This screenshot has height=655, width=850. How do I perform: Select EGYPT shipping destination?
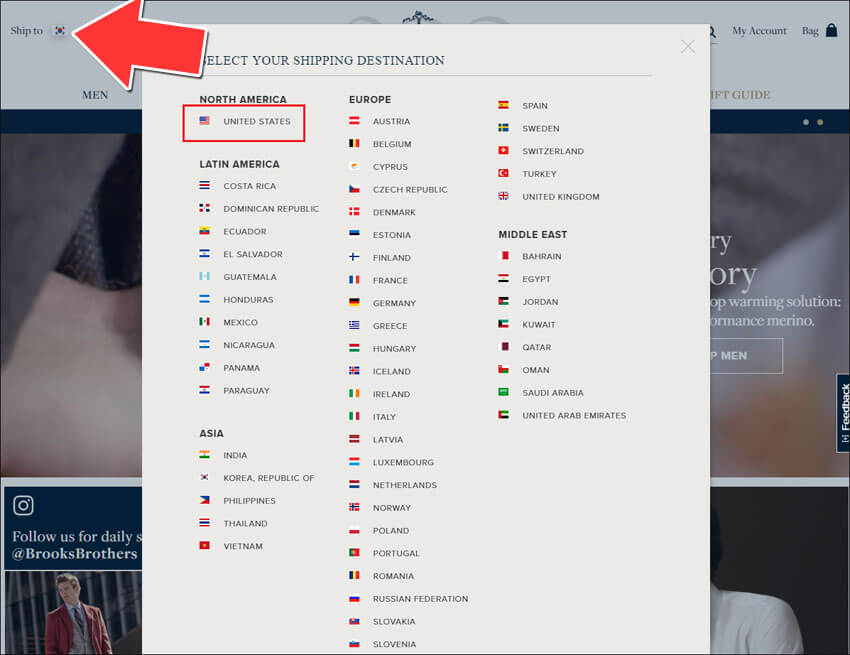536,280
